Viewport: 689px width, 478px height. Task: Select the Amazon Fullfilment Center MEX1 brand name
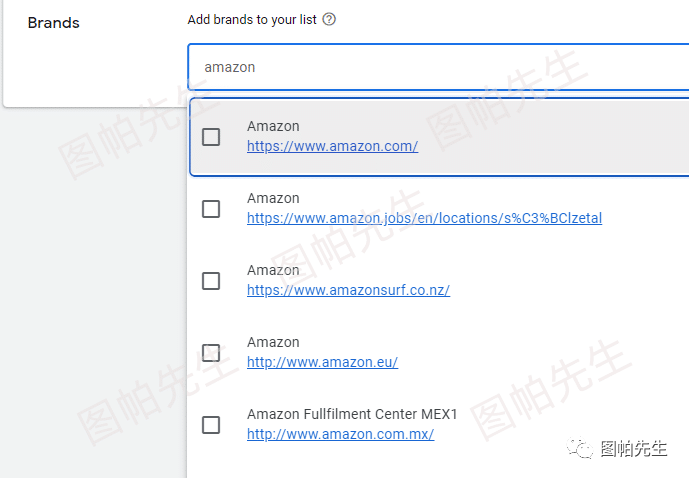(352, 414)
